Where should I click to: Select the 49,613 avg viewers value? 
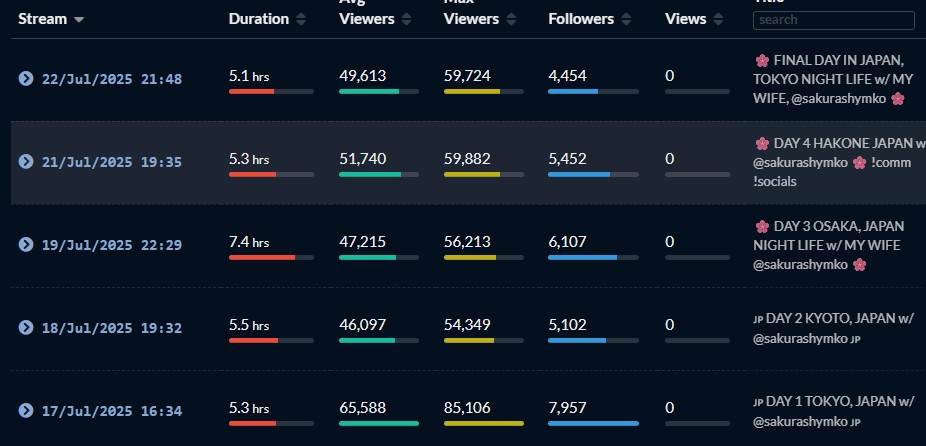pos(363,76)
